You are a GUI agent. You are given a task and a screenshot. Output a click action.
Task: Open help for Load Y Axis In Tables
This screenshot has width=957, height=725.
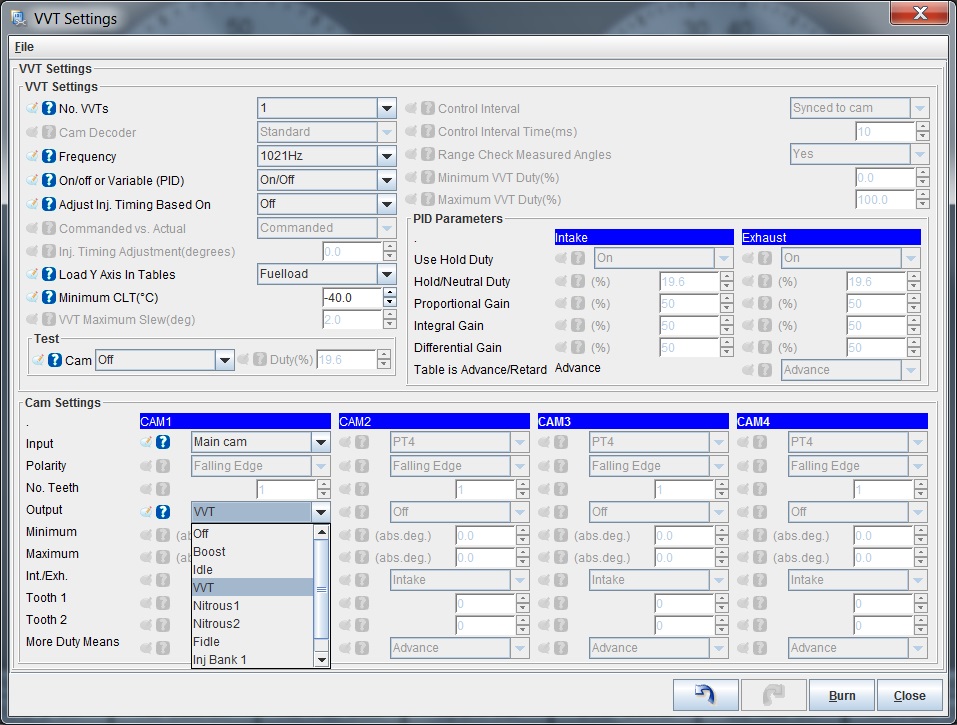[x=49, y=275]
